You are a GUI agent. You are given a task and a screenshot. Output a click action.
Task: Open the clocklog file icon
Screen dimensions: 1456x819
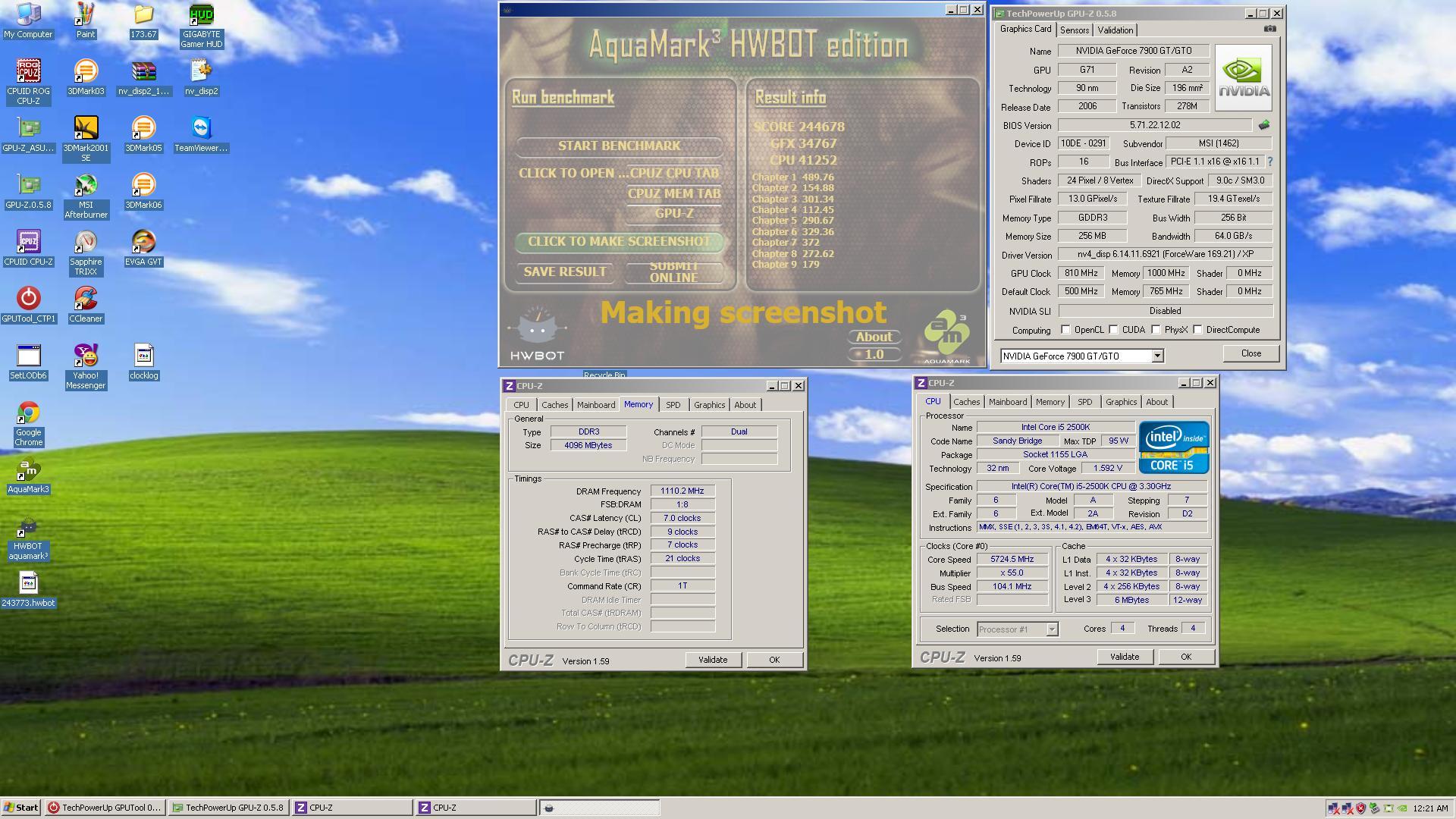(x=143, y=362)
